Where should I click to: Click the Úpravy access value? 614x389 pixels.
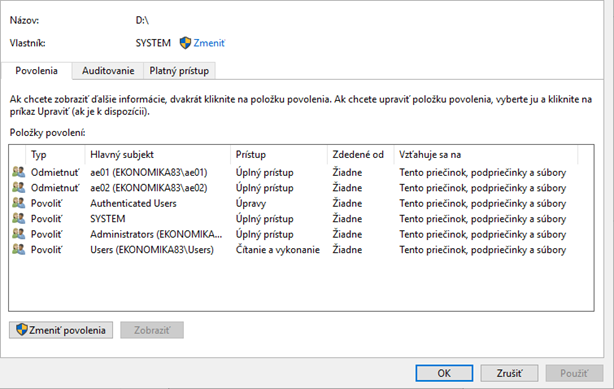point(251,204)
